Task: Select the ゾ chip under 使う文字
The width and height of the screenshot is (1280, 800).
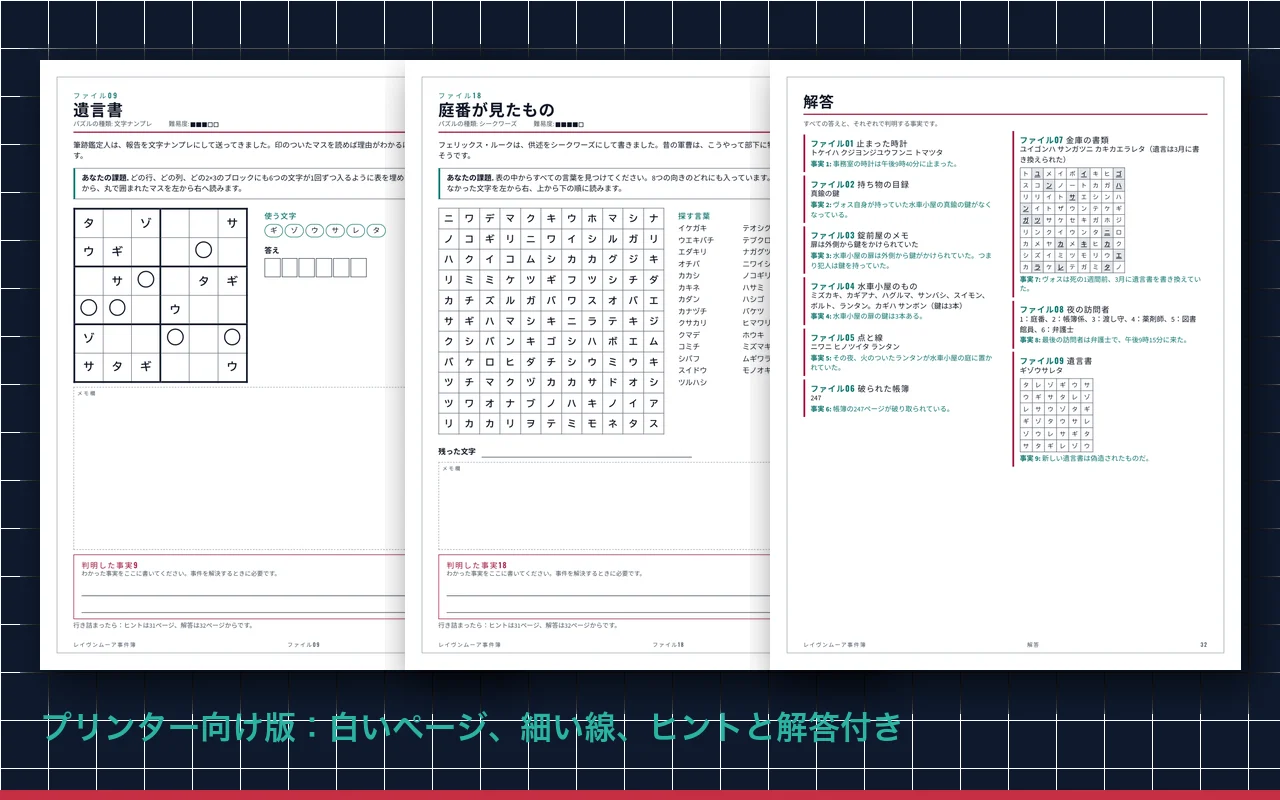Action: pos(294,230)
